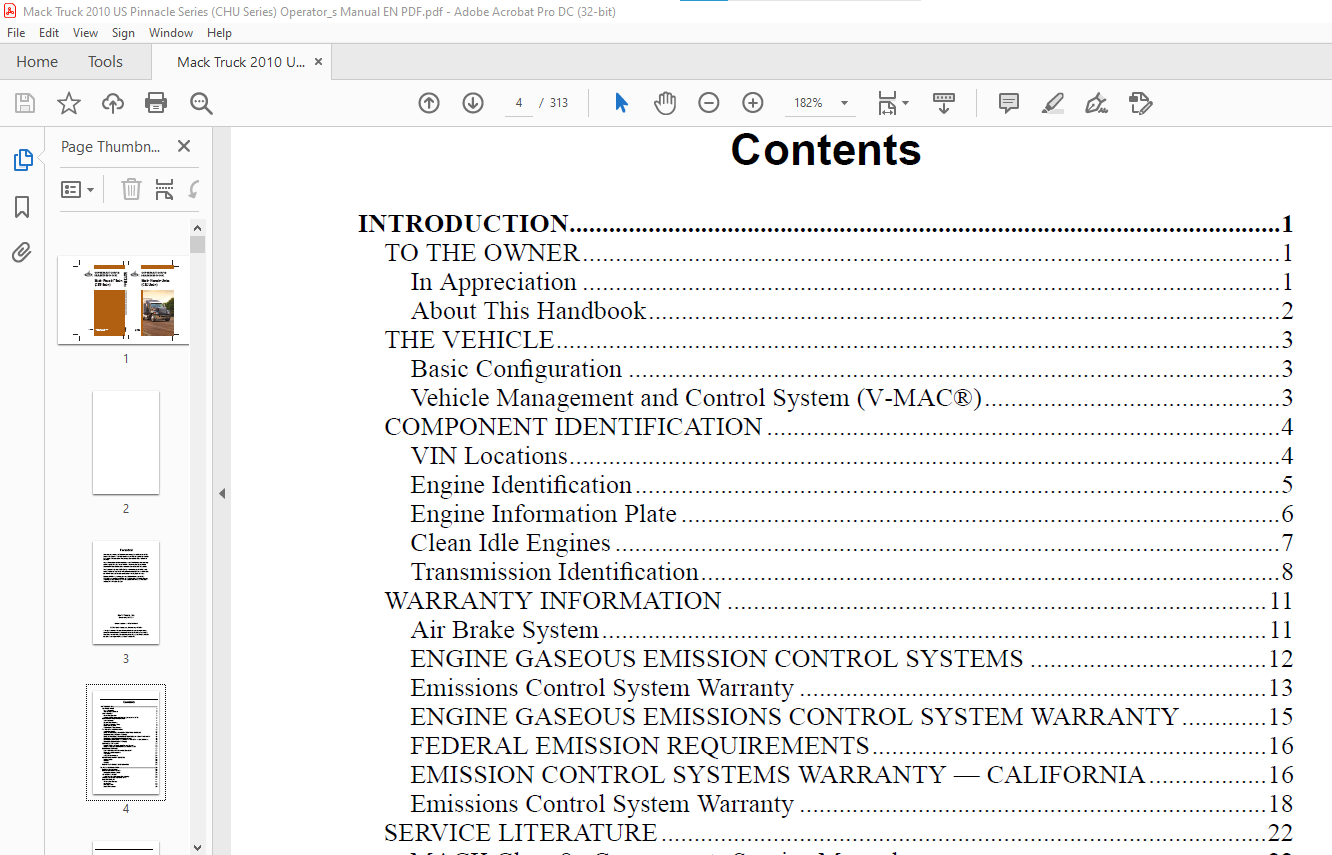Click the scrolling mode keyboard icon
The width and height of the screenshot is (1332, 855).
(944, 103)
